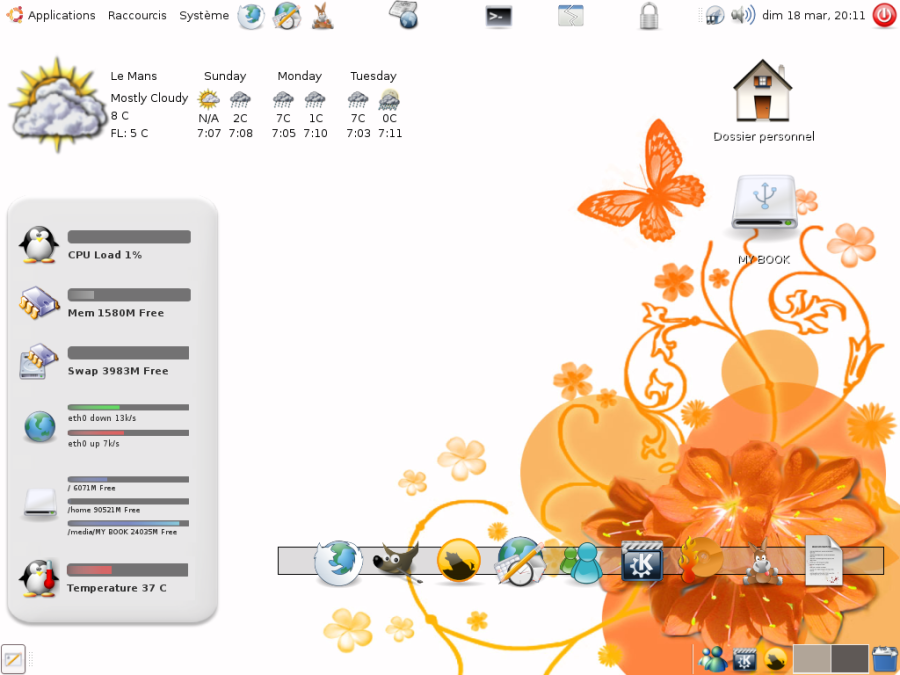This screenshot has width=900, height=675.
Task: Launch the flaming disc burner in dock
Action: pyautogui.click(x=701, y=560)
